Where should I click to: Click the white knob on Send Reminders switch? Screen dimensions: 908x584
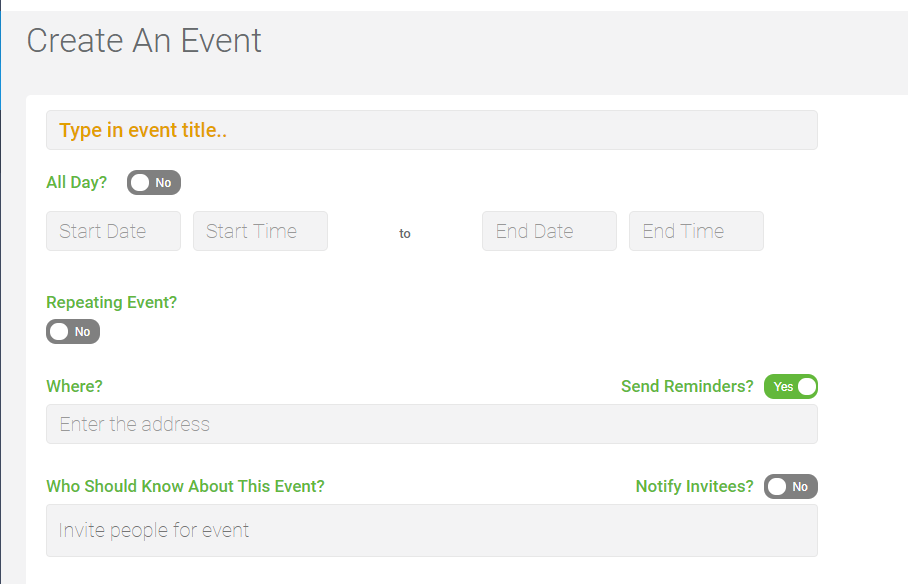point(807,386)
